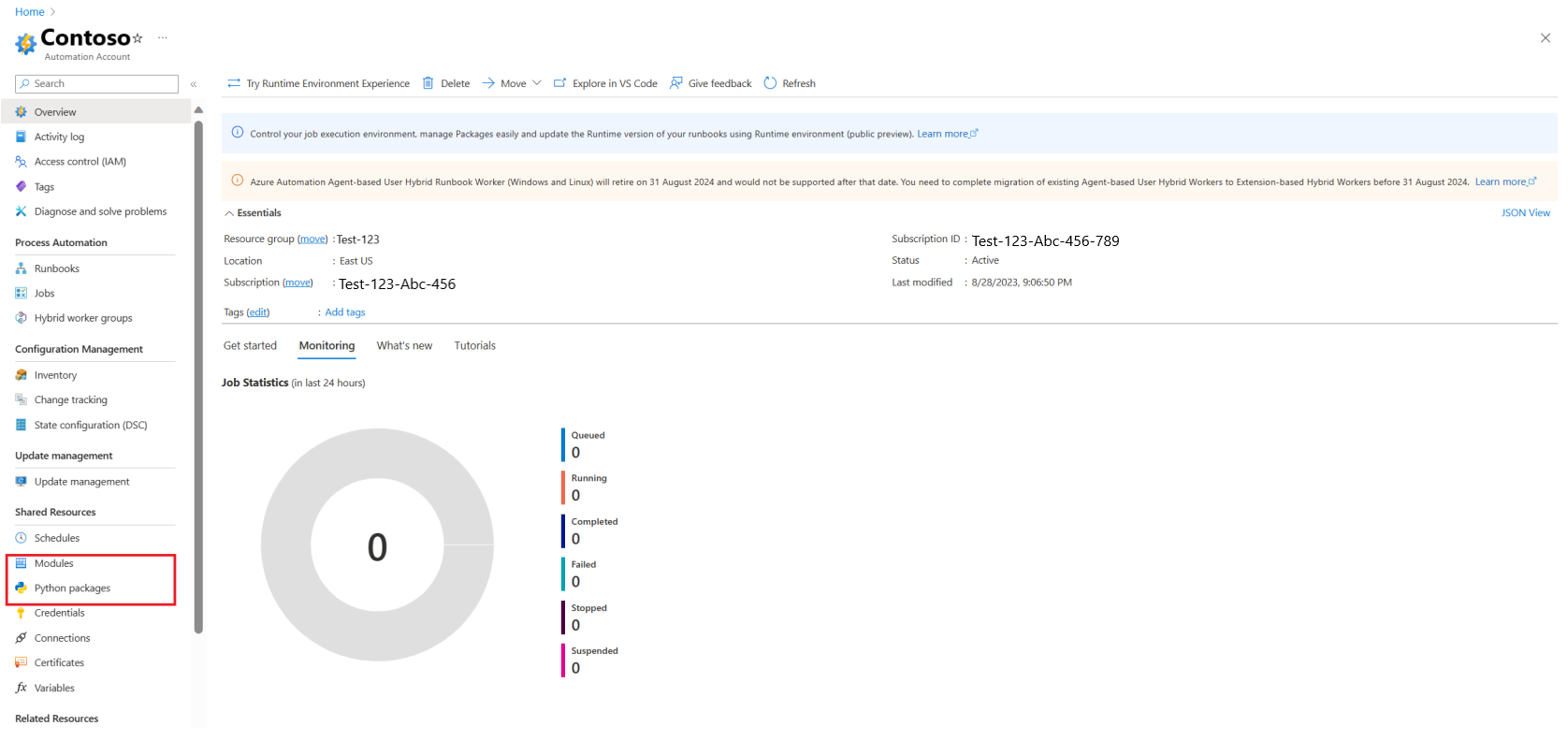Click the sidebar scroll-up arrow
Screen dimensions: 1568x755
198,110
